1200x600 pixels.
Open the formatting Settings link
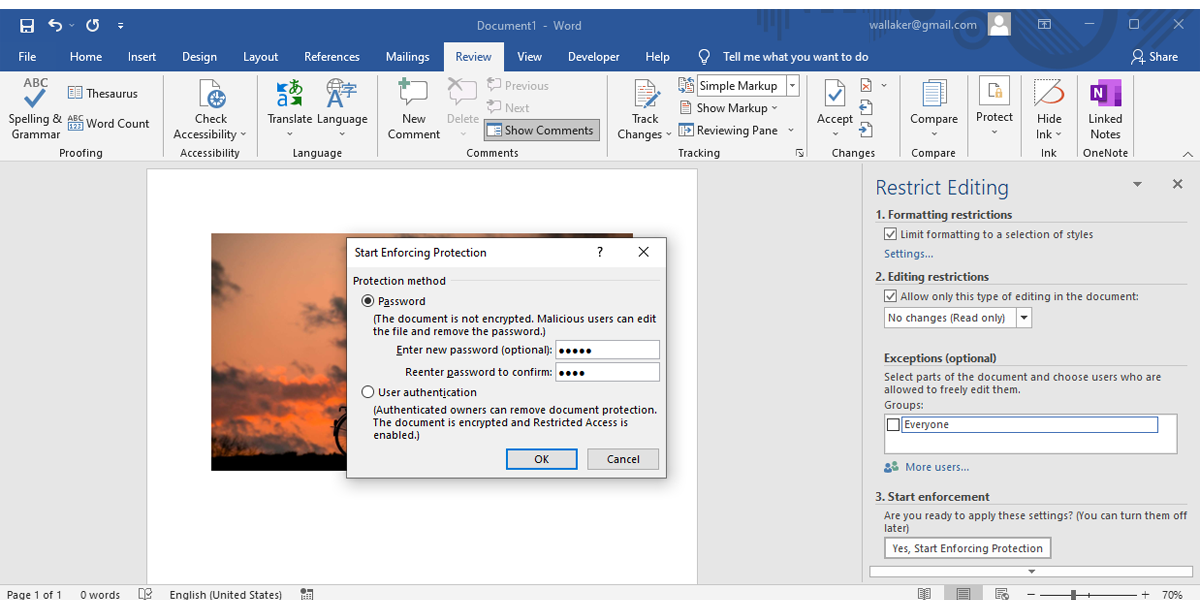(x=908, y=254)
